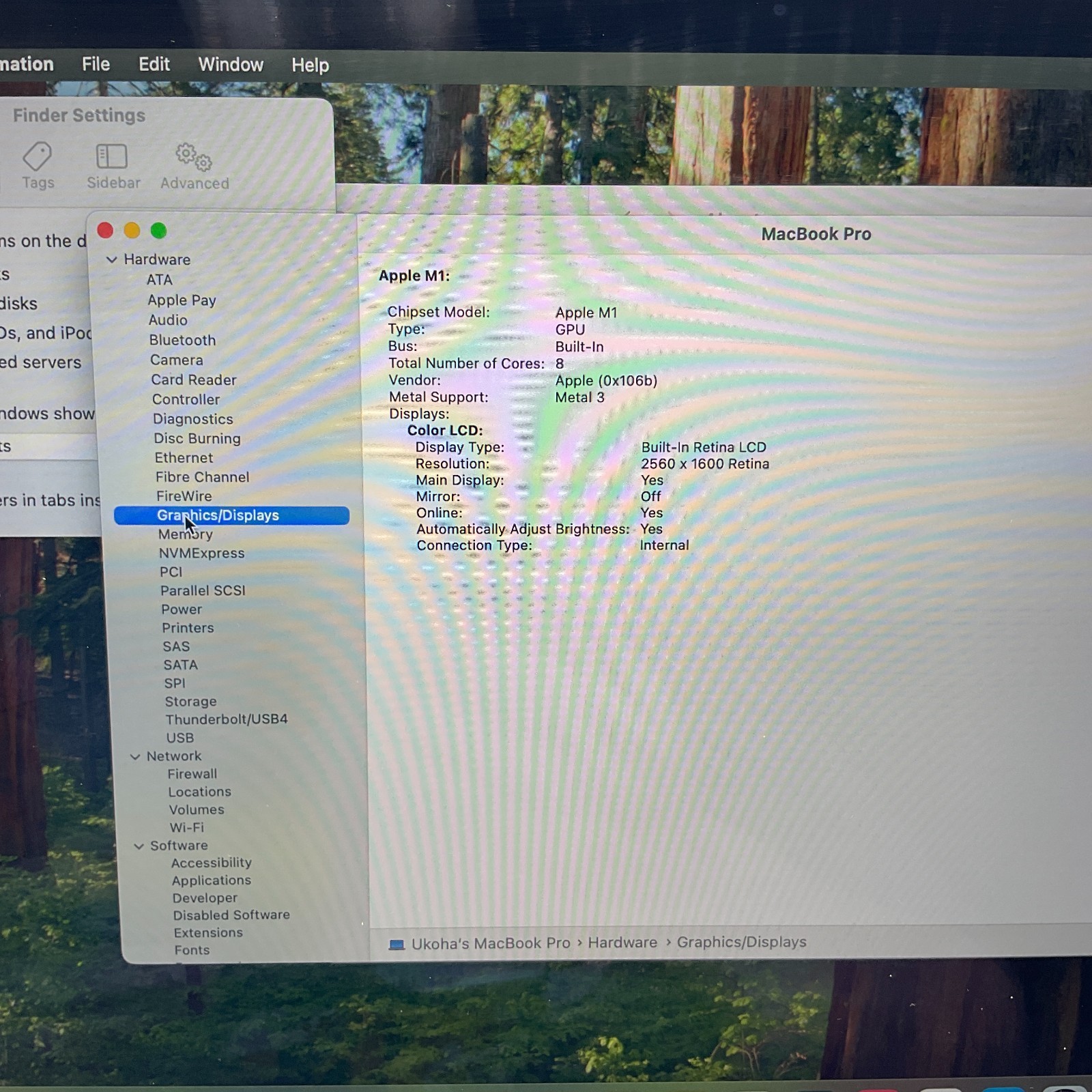Select Fonts under Software
The height and width of the screenshot is (1092, 1092).
point(192,950)
